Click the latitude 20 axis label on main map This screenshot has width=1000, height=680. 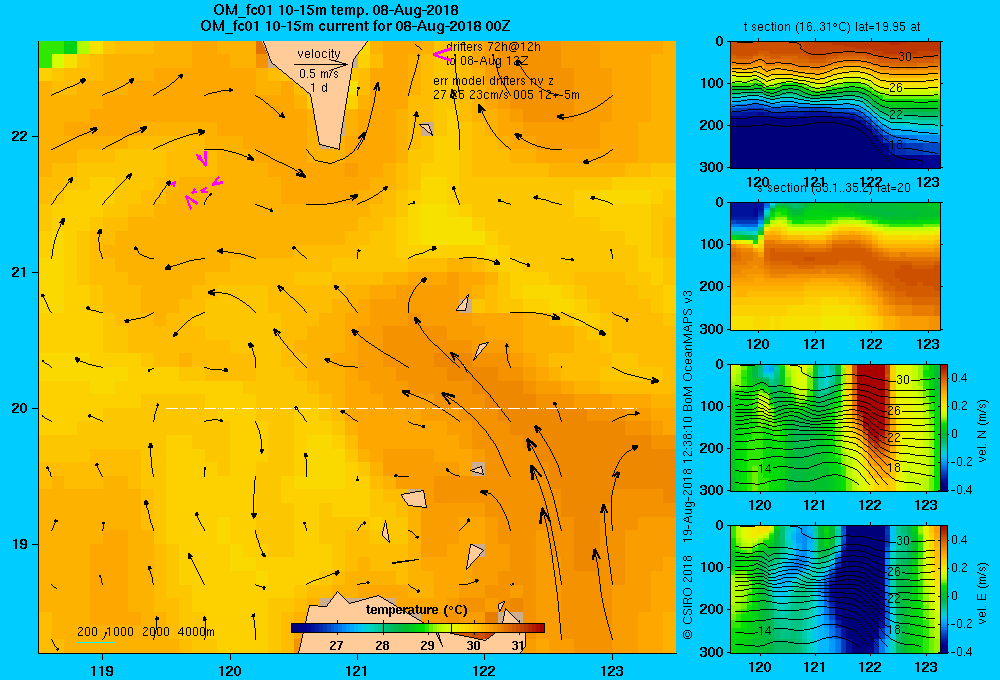20,408
